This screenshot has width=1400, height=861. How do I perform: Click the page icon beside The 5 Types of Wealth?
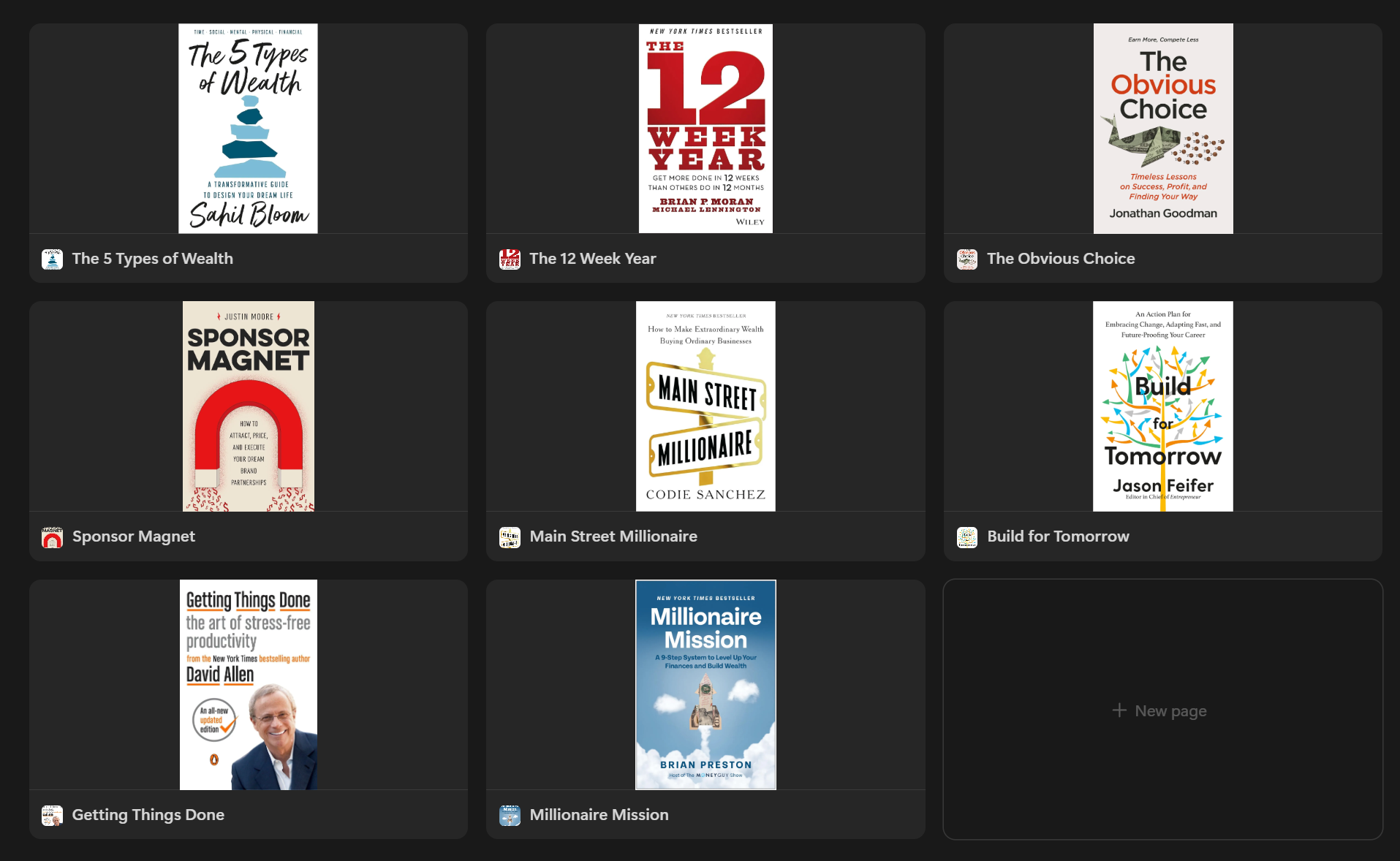click(x=52, y=259)
